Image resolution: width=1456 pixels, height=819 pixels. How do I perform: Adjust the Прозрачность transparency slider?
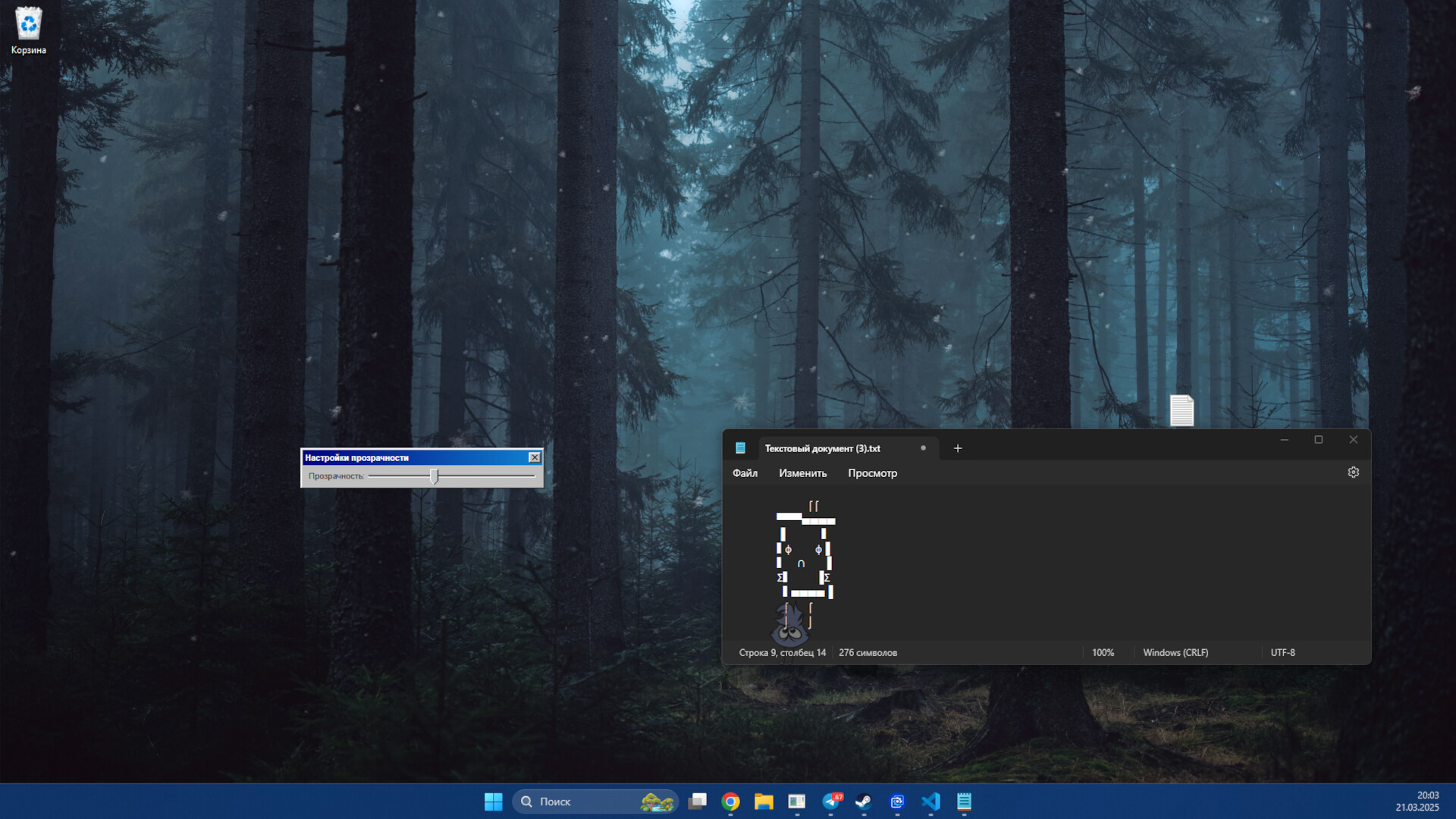click(435, 476)
